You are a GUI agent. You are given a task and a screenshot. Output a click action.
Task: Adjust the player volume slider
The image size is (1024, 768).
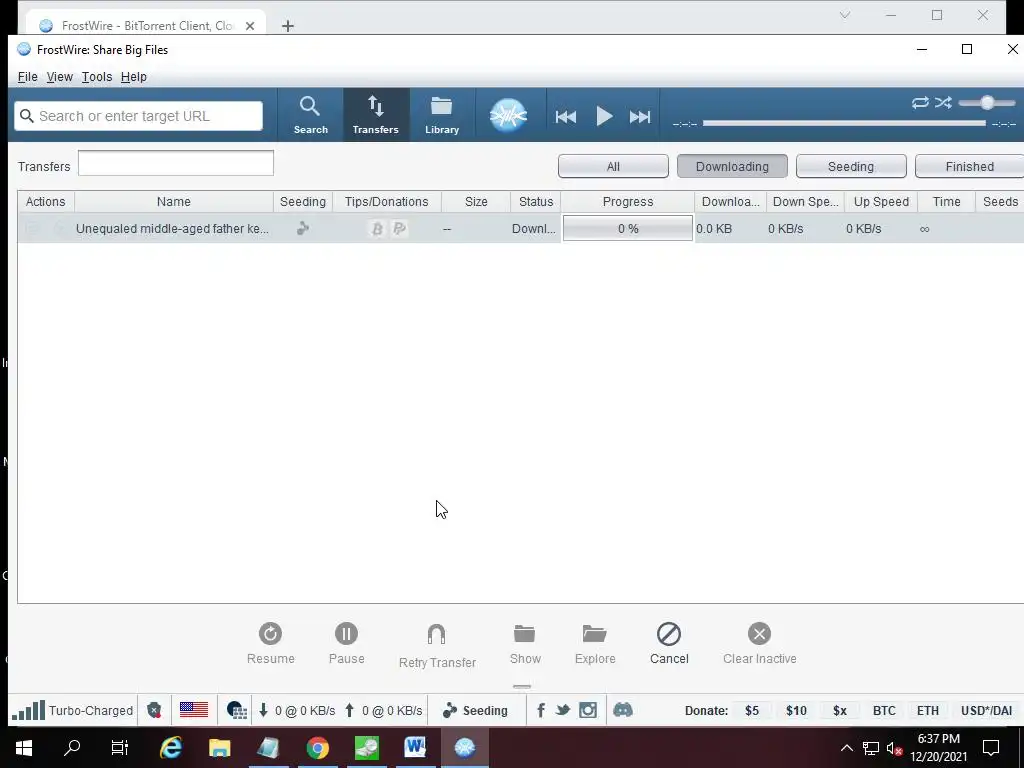pyautogui.click(x=987, y=103)
